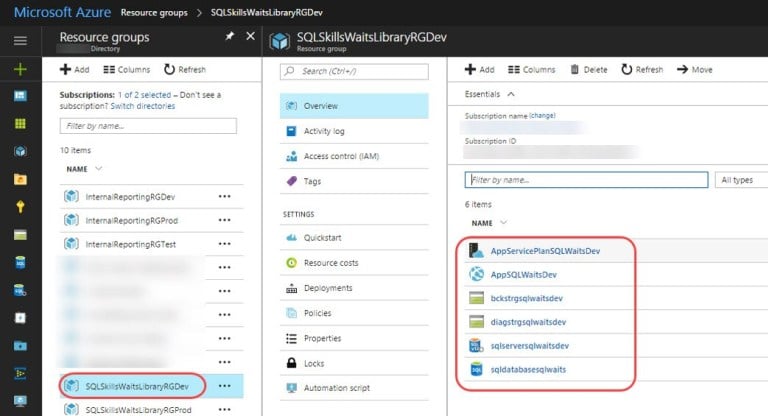
Task: Open sqlserversqlwaitsdev resource
Action: [x=529, y=345]
